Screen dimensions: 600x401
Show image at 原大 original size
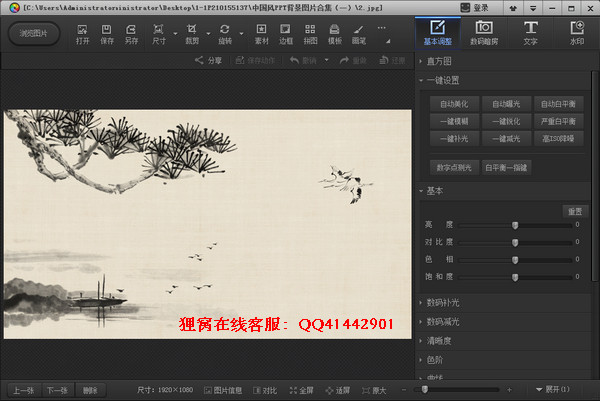coord(374,390)
